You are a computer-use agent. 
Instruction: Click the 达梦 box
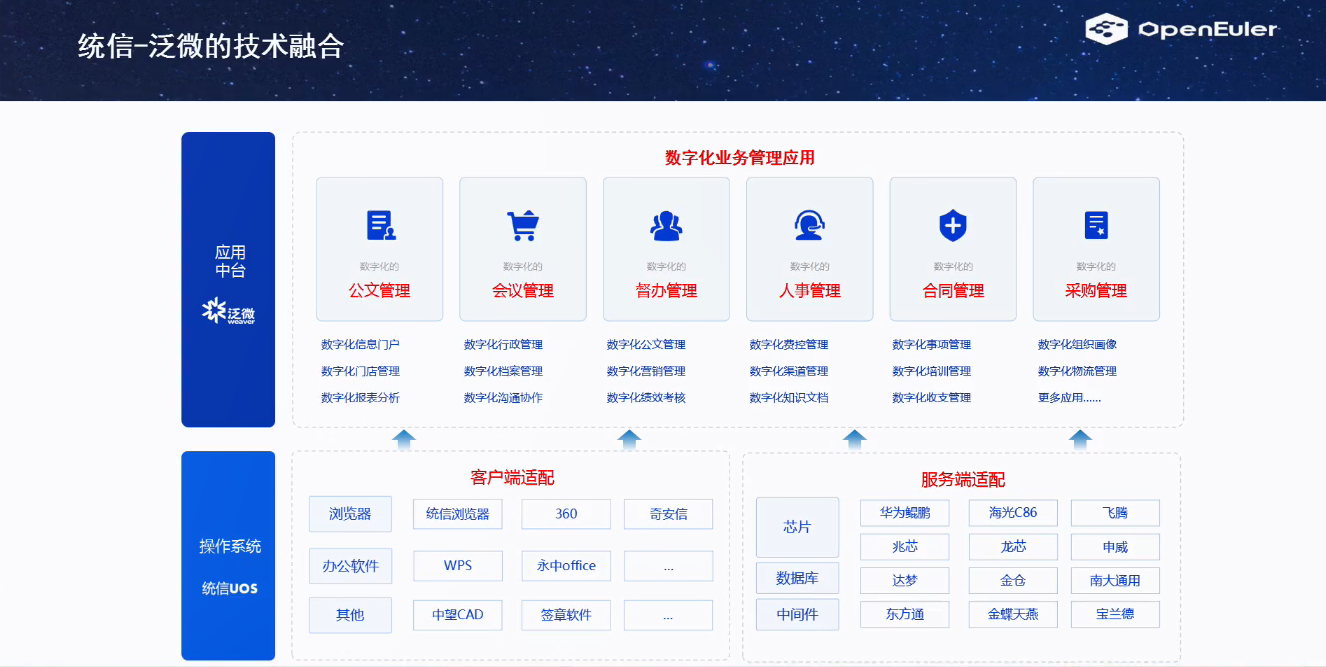(905, 581)
